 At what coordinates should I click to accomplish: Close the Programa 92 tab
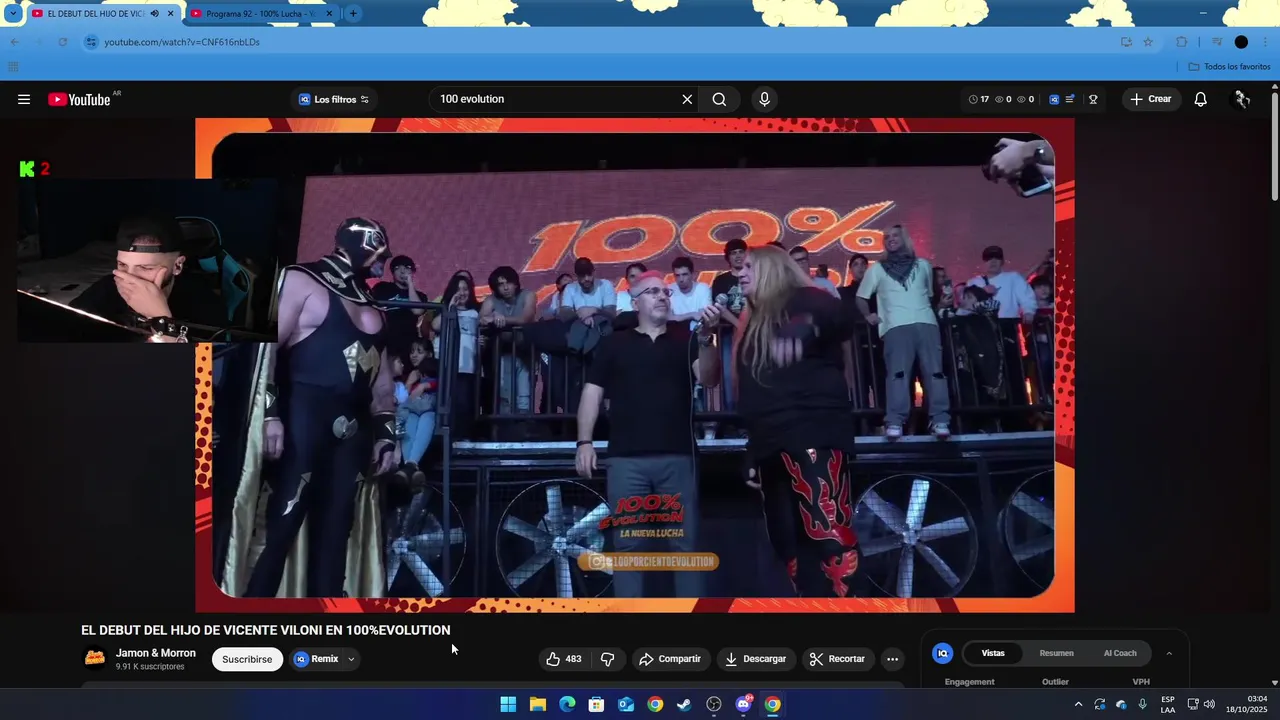point(329,14)
